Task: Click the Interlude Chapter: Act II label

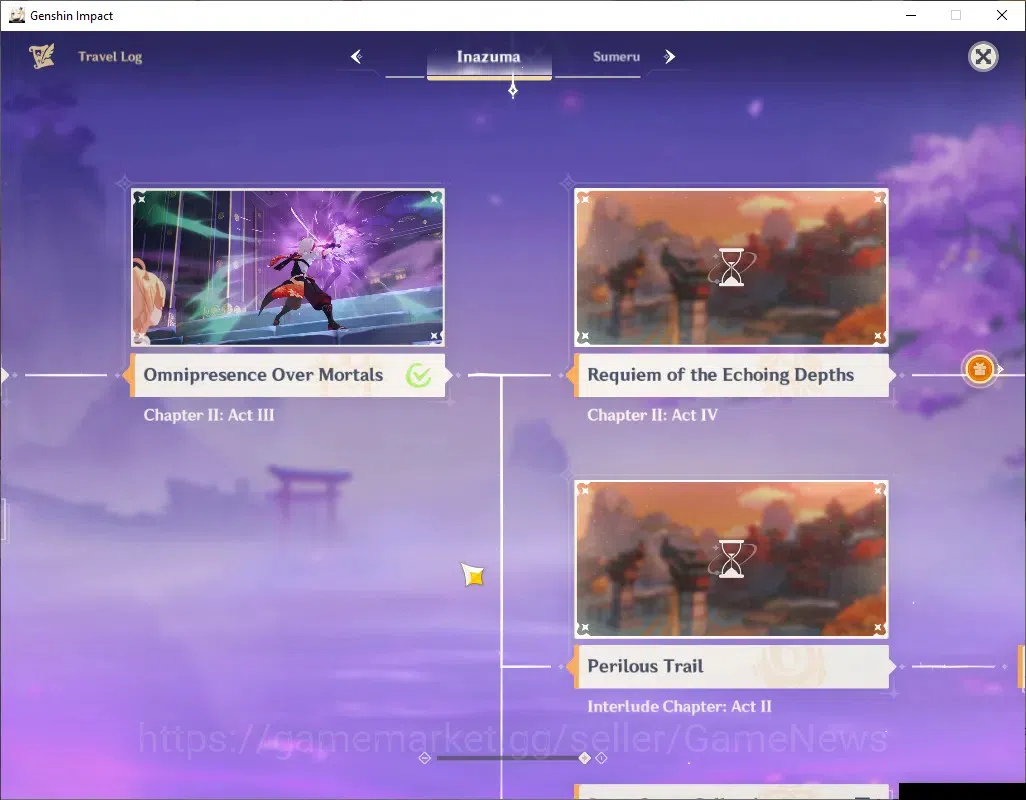Action: (x=679, y=706)
